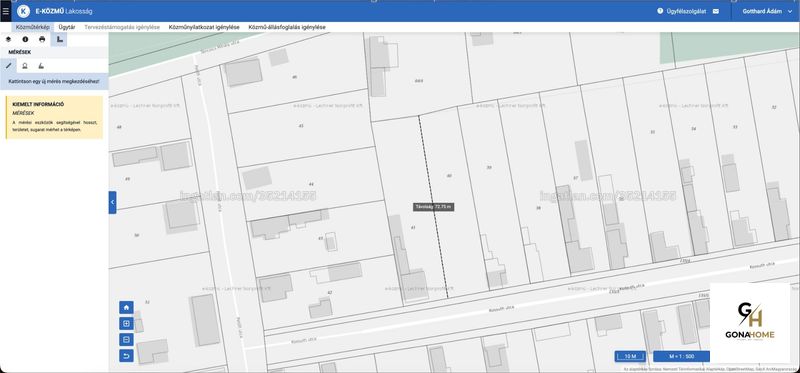800x373 pixels.
Task: Zoom in on the map
Action: click(126, 324)
